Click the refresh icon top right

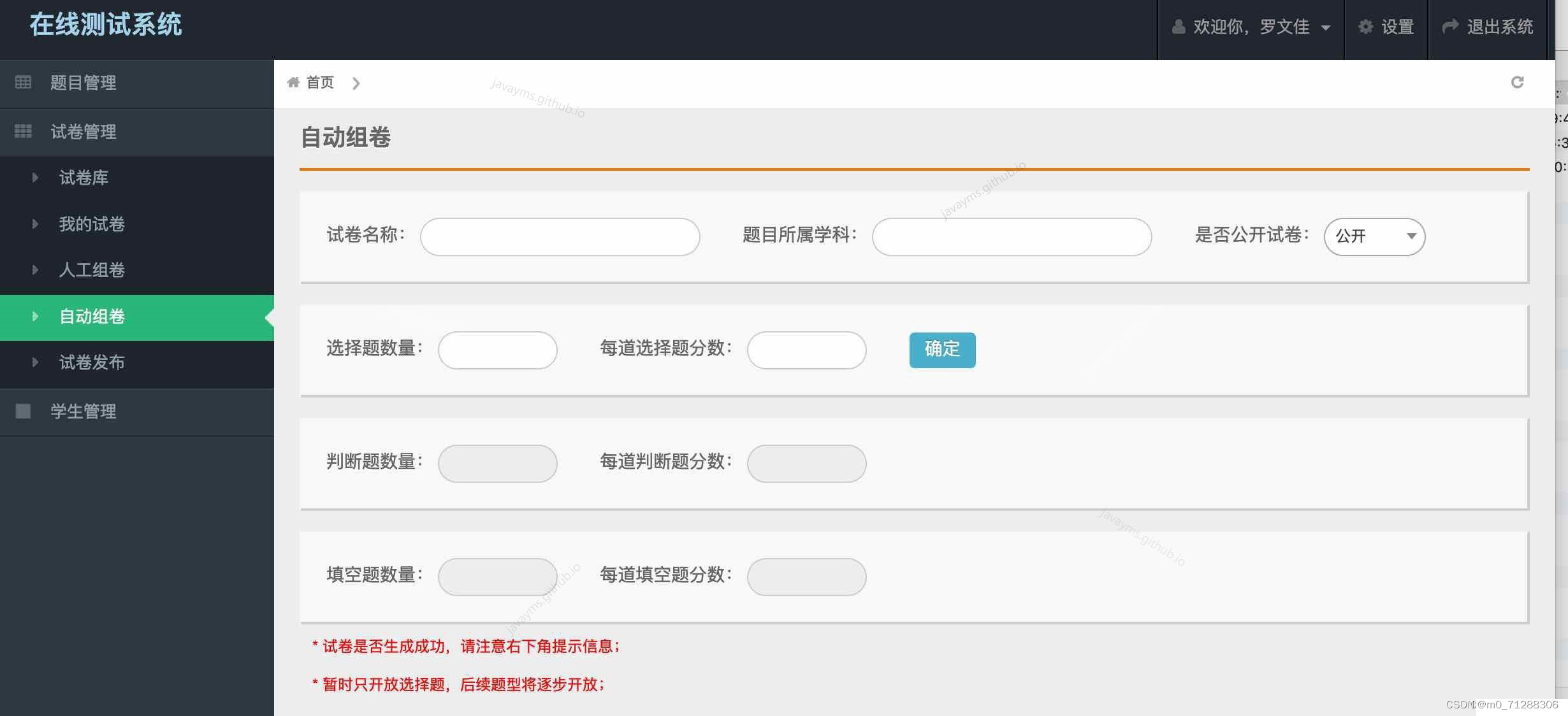click(x=1517, y=82)
